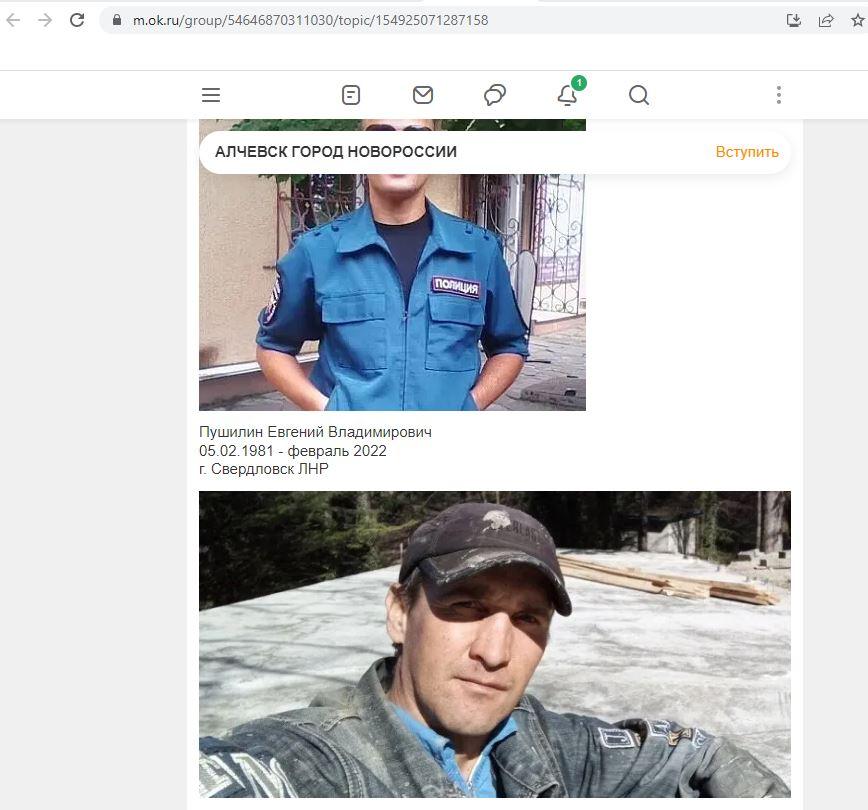Image resolution: width=868 pixels, height=810 pixels.
Task: Click the install app icon in address bar
Action: pos(794,20)
